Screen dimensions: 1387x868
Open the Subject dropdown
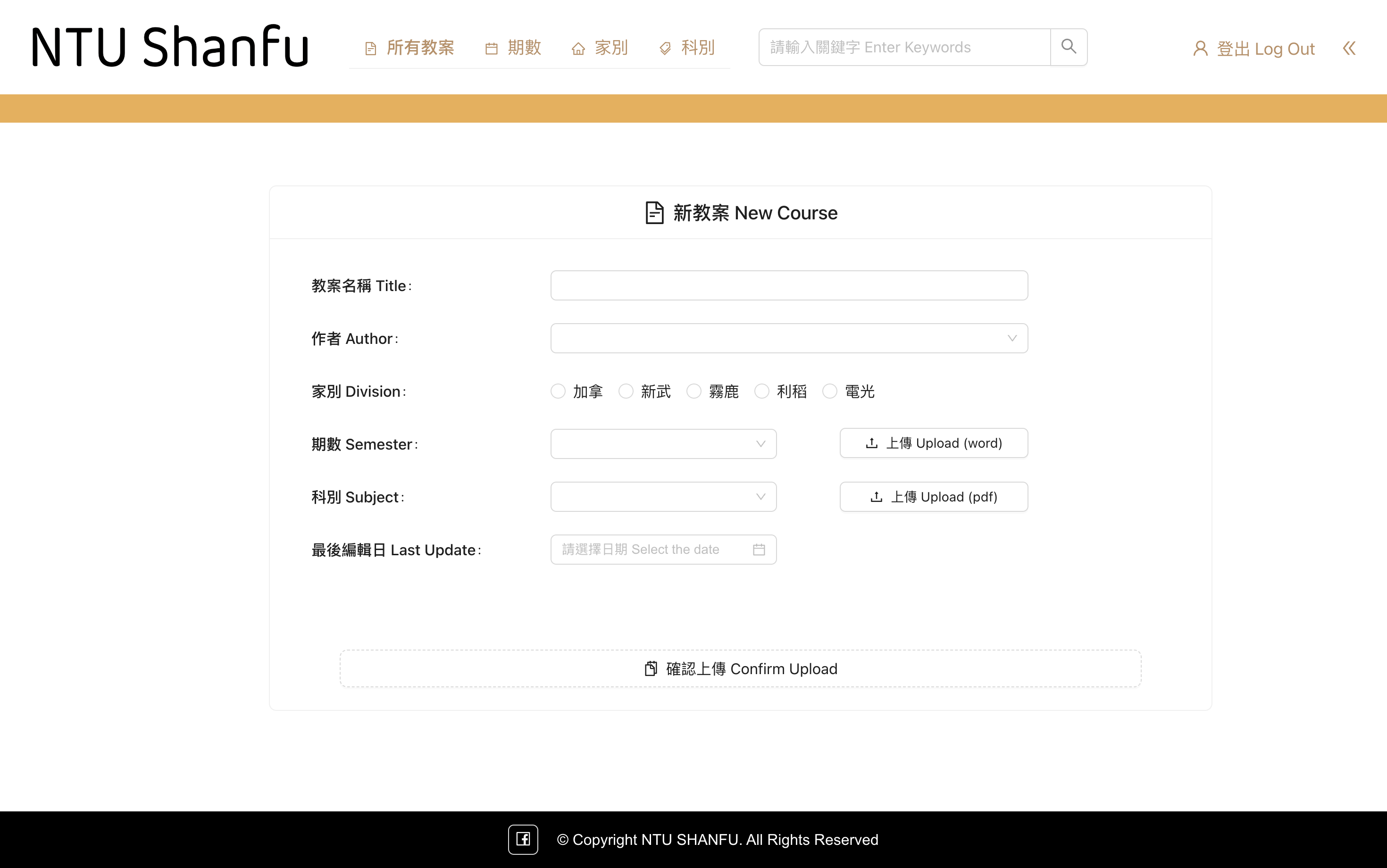pos(663,497)
